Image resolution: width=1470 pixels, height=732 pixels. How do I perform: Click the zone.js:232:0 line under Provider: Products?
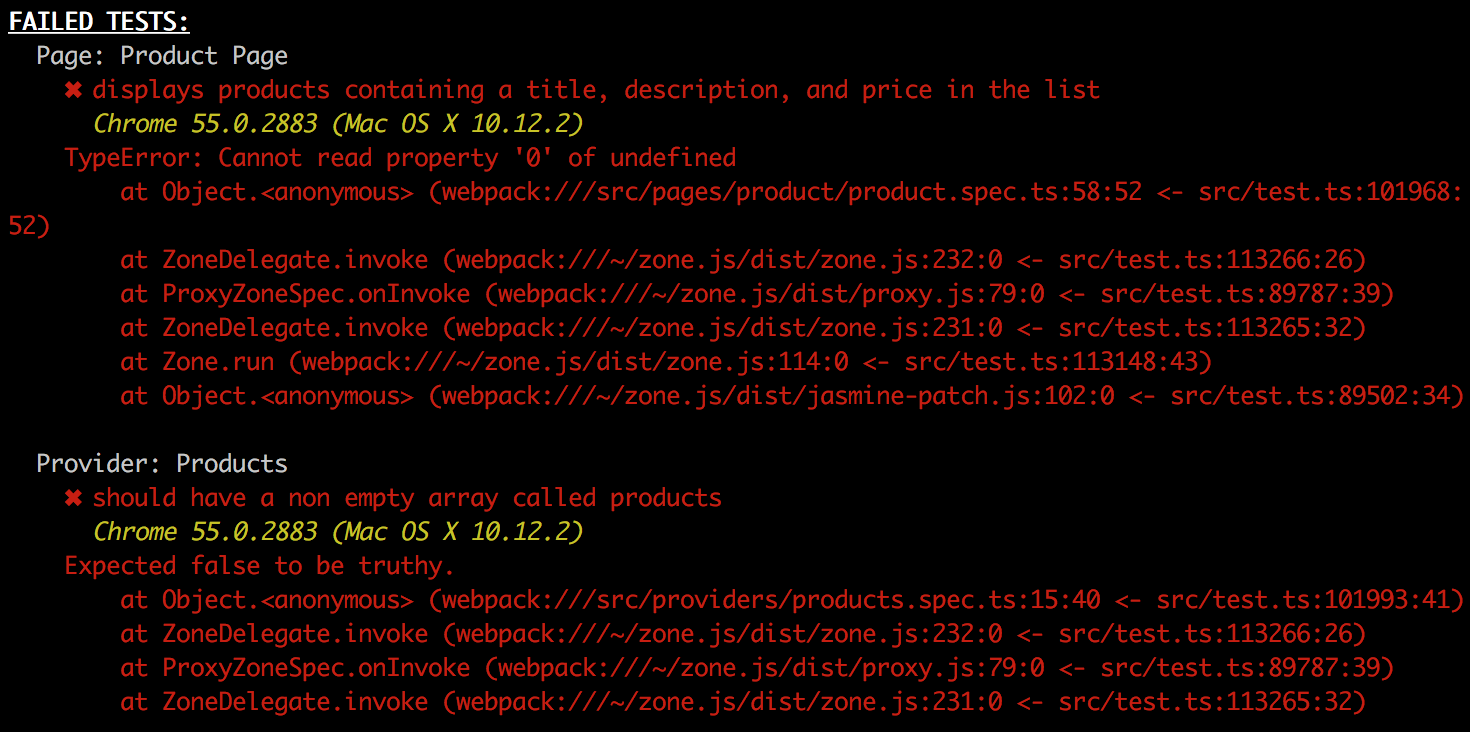click(743, 634)
